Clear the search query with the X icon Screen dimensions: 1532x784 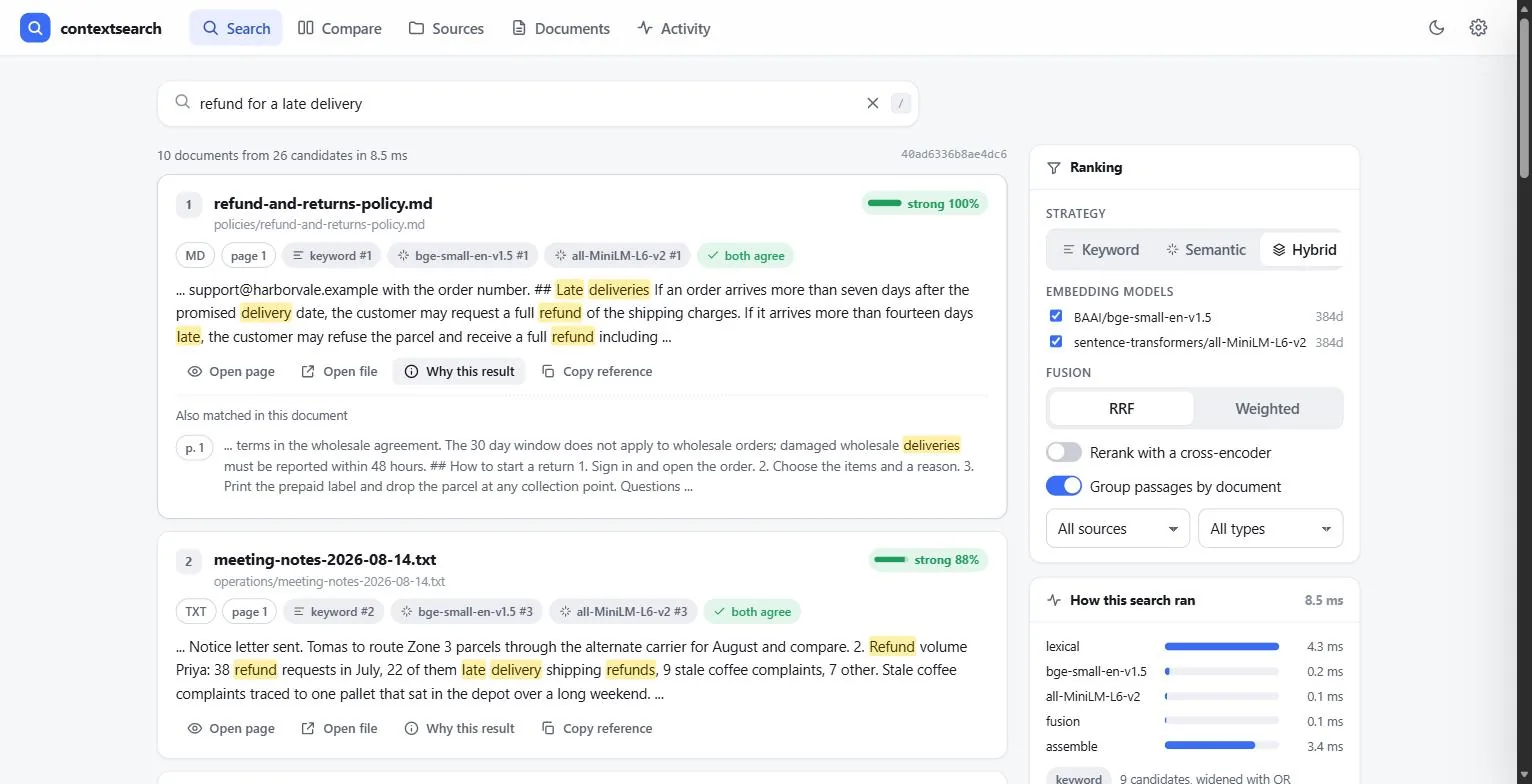pos(872,103)
